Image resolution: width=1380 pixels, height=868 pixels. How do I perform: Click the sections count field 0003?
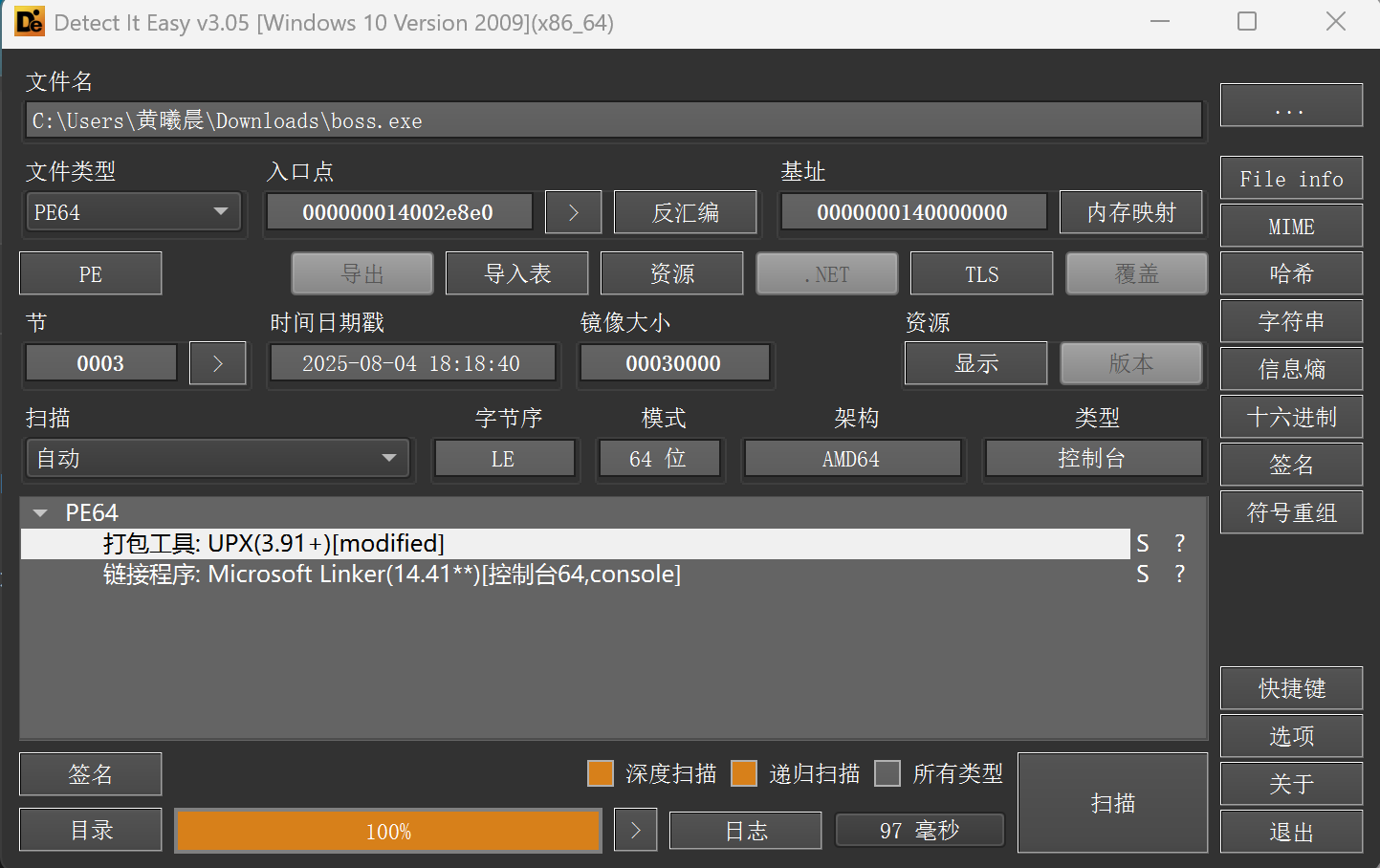tap(100, 363)
